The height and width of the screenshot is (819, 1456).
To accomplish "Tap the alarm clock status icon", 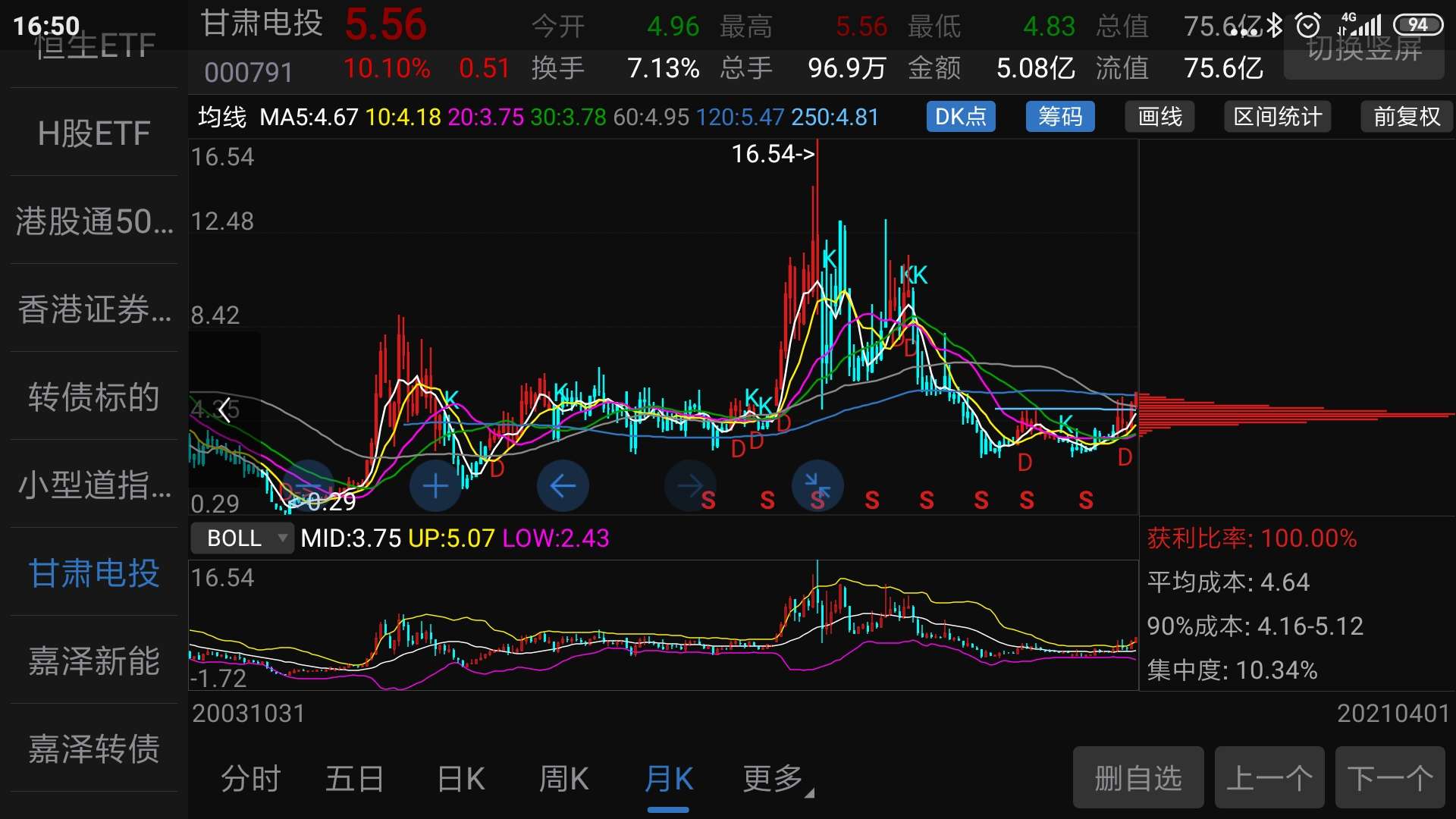I will (x=1308, y=25).
